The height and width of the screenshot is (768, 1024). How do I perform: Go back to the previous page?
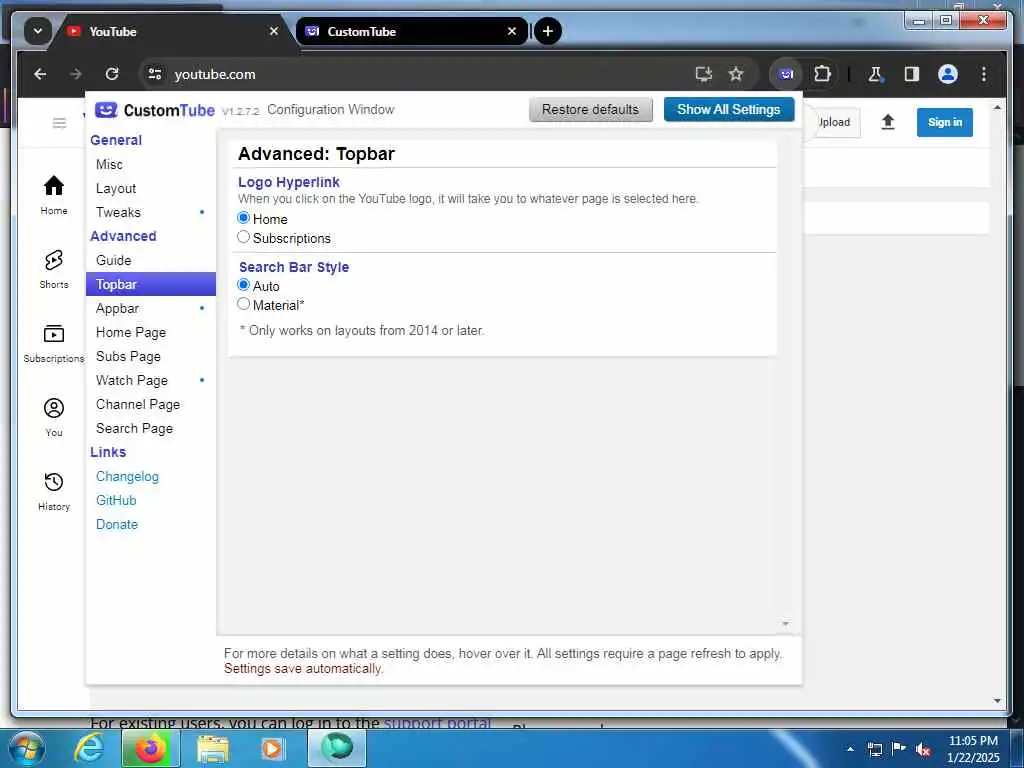[40, 74]
